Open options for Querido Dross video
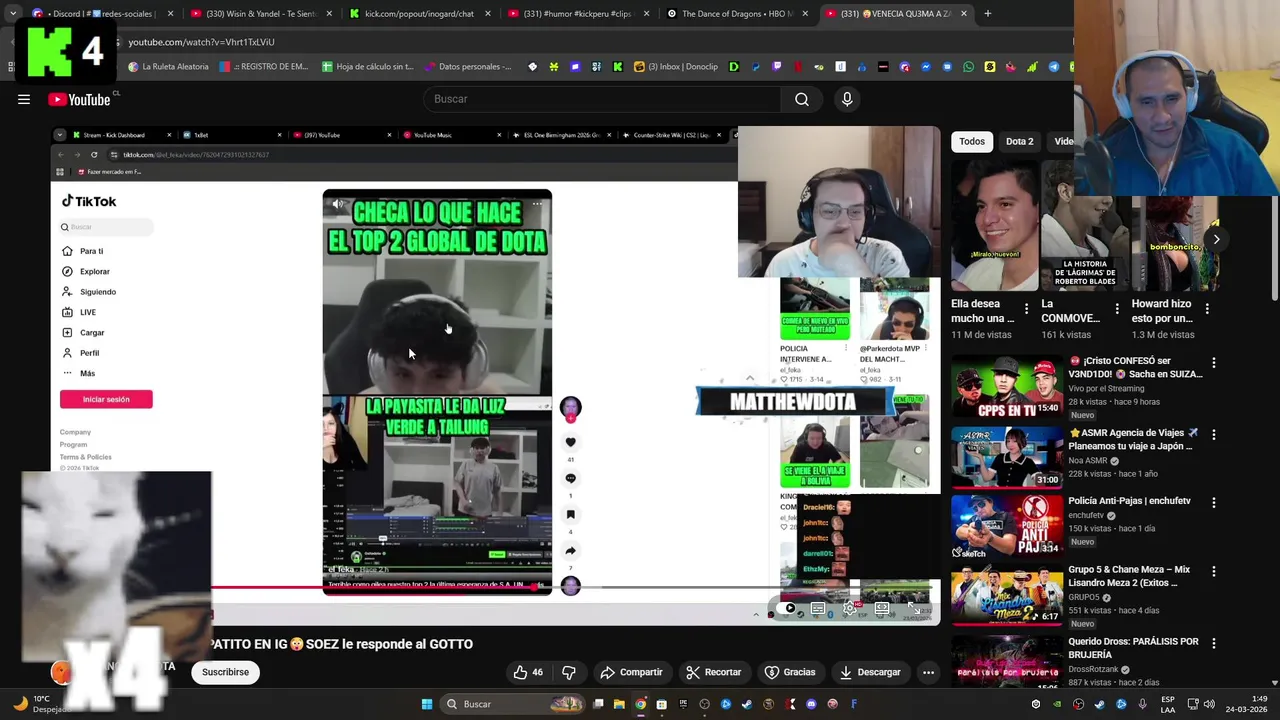1280x720 pixels. tap(1214, 643)
